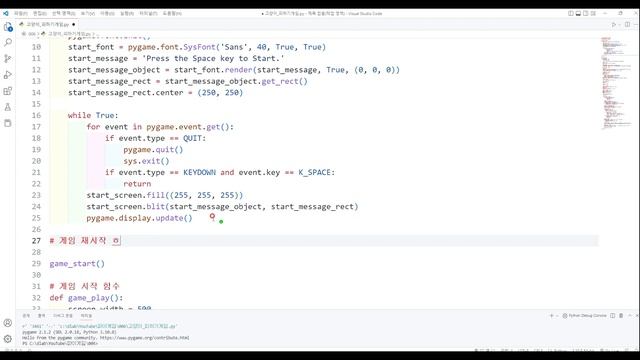This screenshot has height=360, width=640.
Task: Switch to the Terminal panel tab
Action: 86,316
